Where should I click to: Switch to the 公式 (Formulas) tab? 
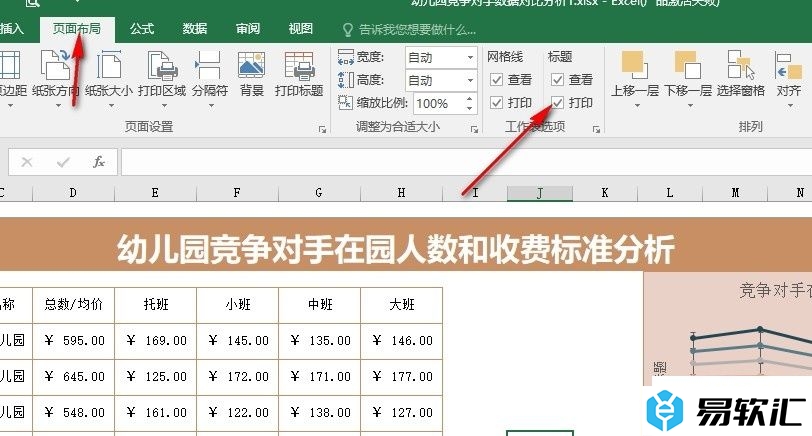[141, 29]
